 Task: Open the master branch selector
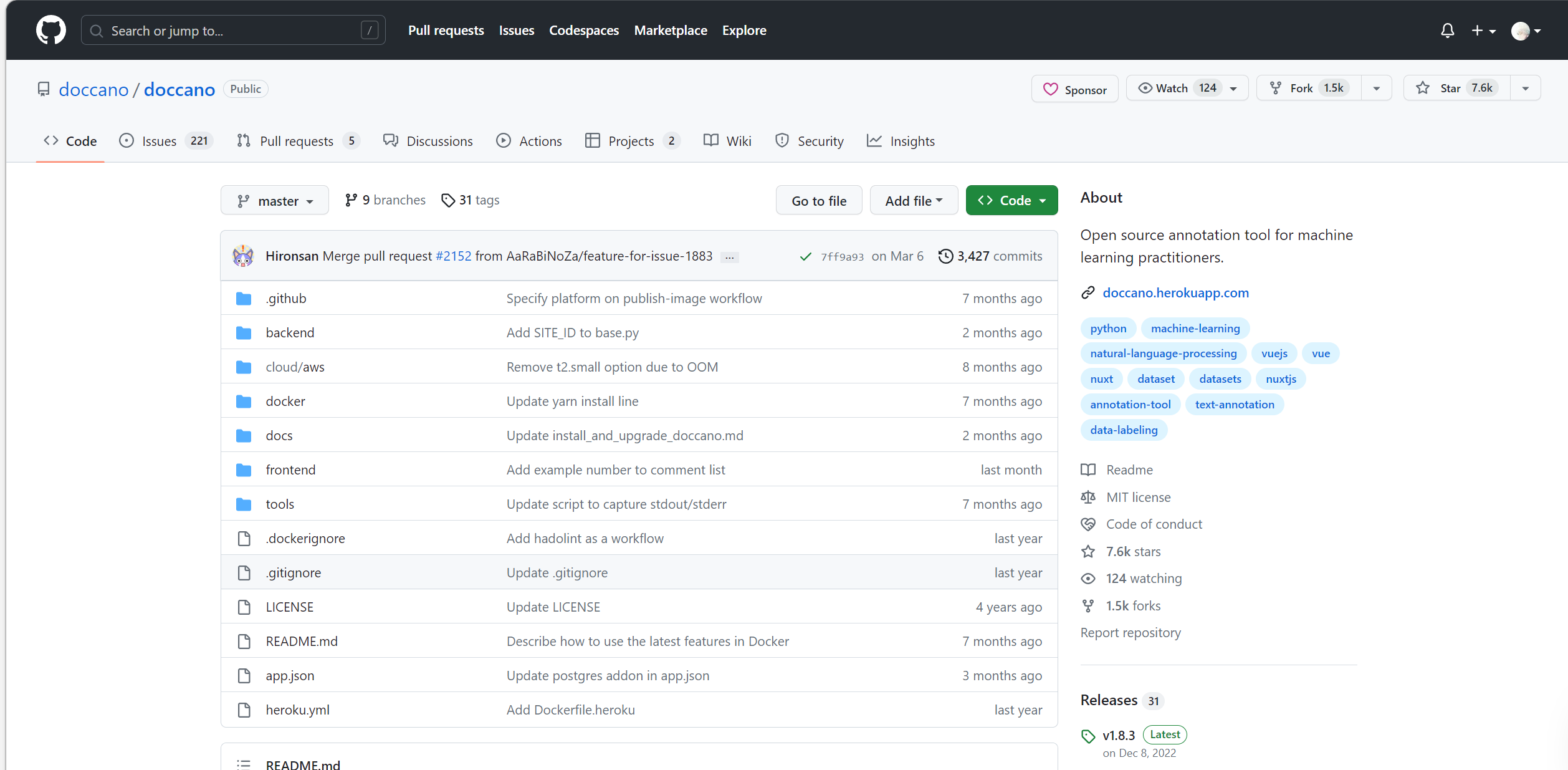275,201
